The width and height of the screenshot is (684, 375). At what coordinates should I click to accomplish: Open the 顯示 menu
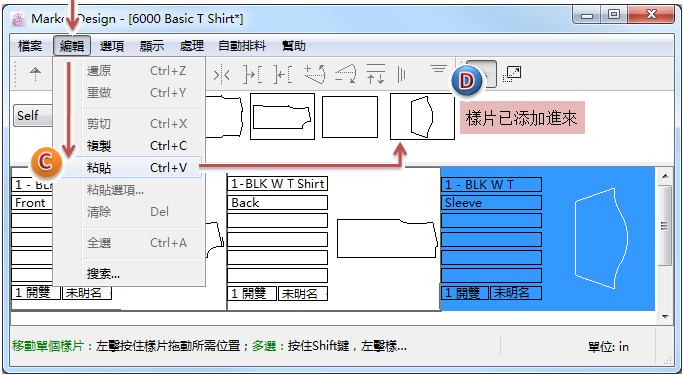coord(152,46)
